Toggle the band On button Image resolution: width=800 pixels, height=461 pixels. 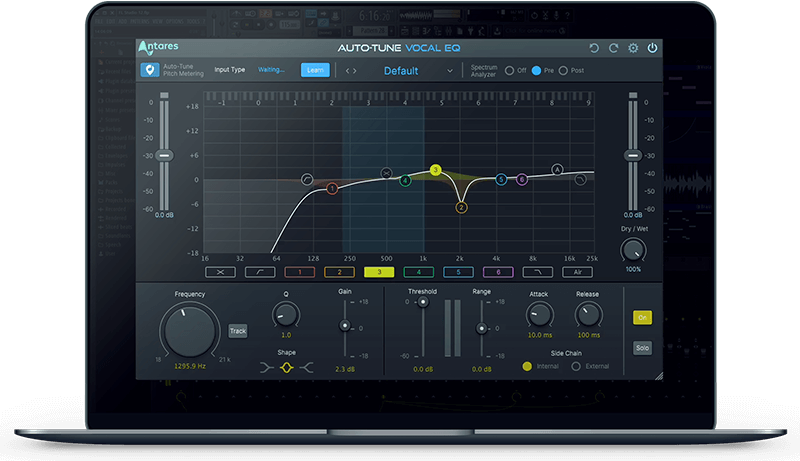(642, 317)
